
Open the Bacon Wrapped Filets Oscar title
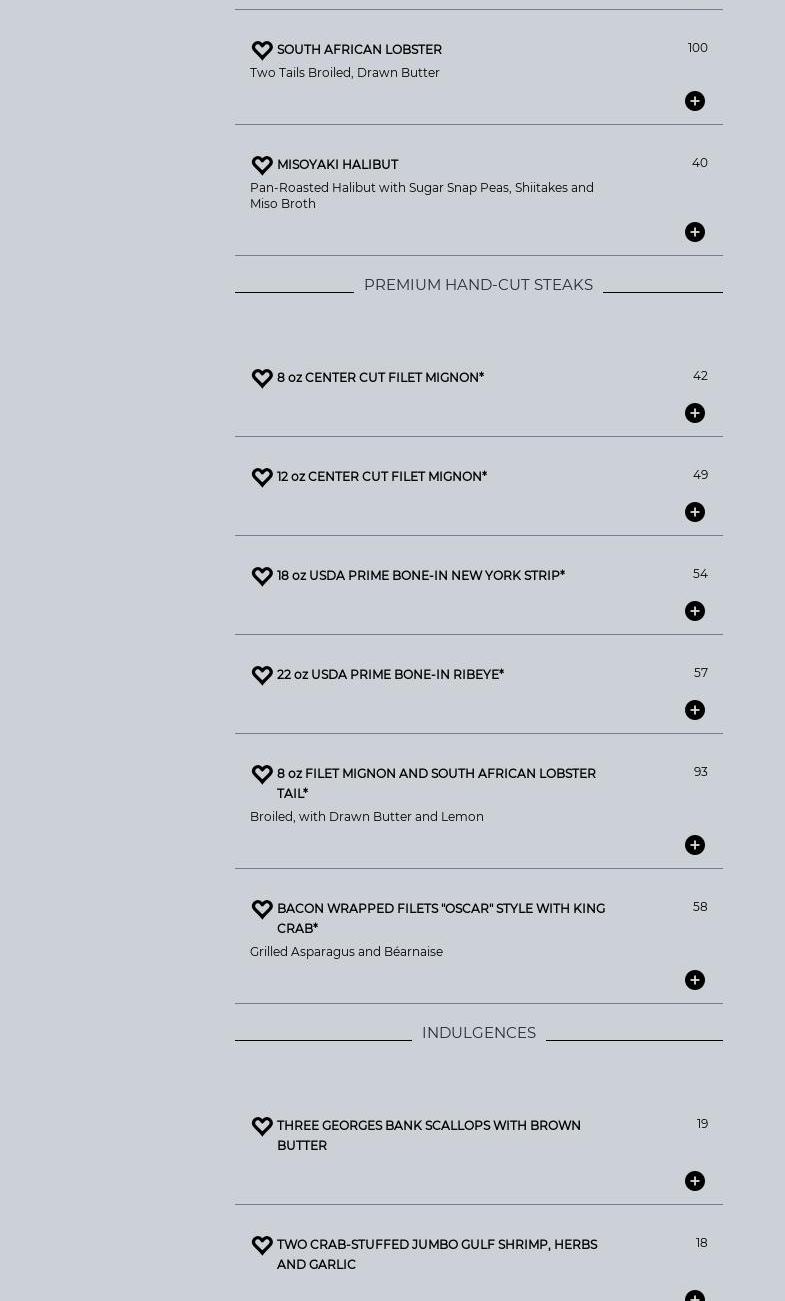pos(440,918)
